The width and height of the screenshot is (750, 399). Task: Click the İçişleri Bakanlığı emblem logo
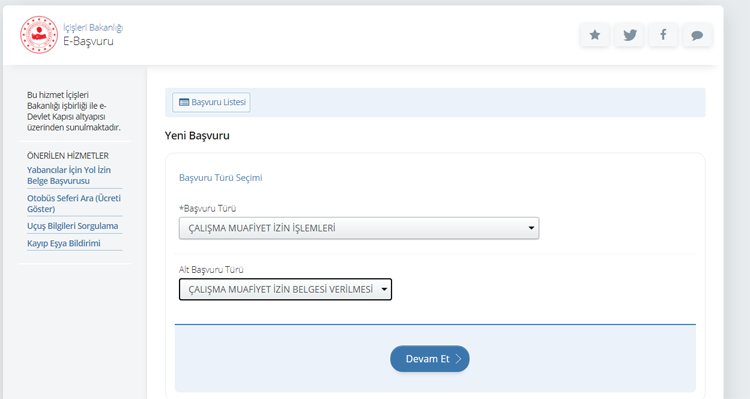pyautogui.click(x=39, y=35)
